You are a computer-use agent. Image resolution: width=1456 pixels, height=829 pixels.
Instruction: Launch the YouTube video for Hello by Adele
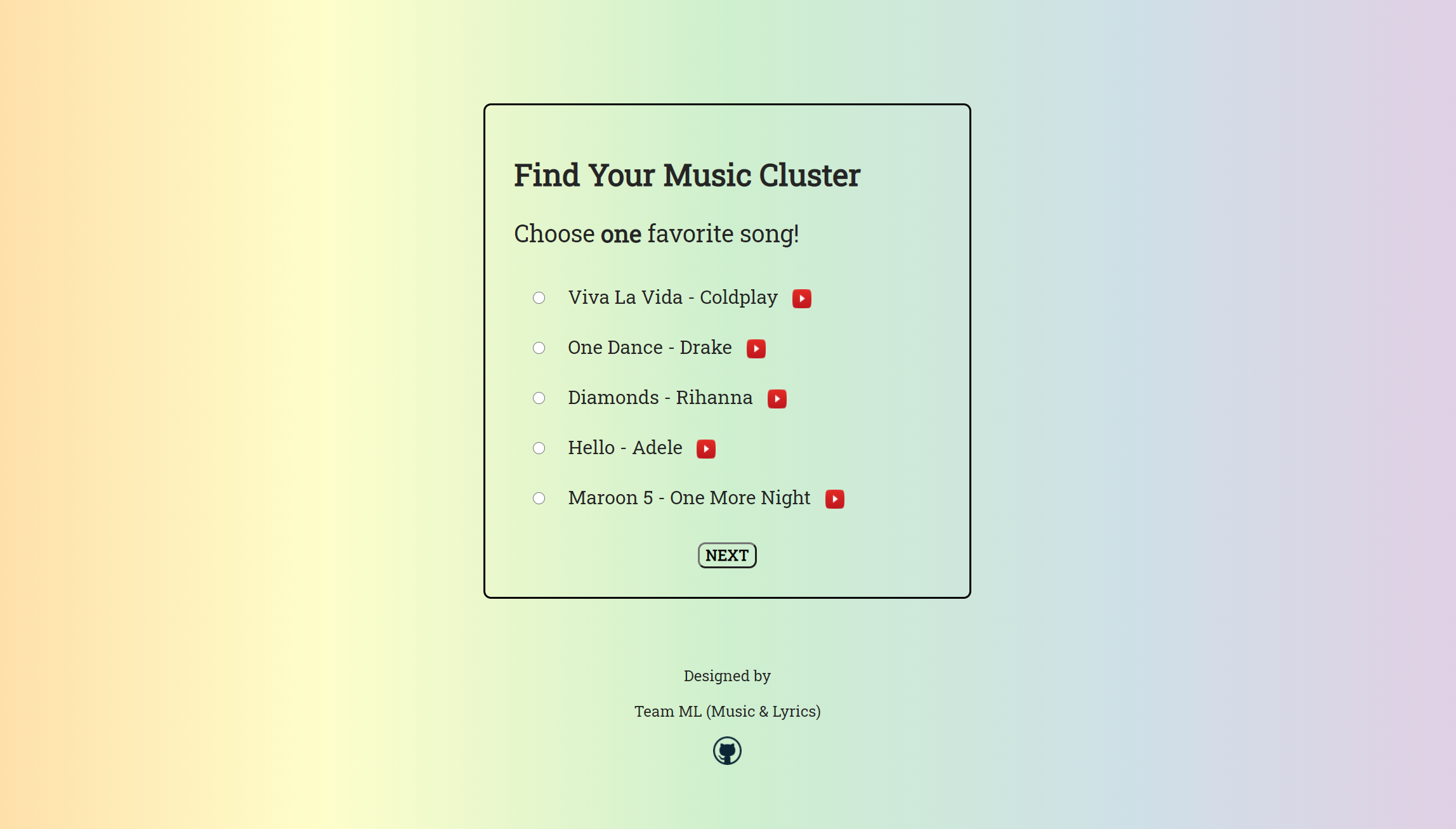pos(705,449)
